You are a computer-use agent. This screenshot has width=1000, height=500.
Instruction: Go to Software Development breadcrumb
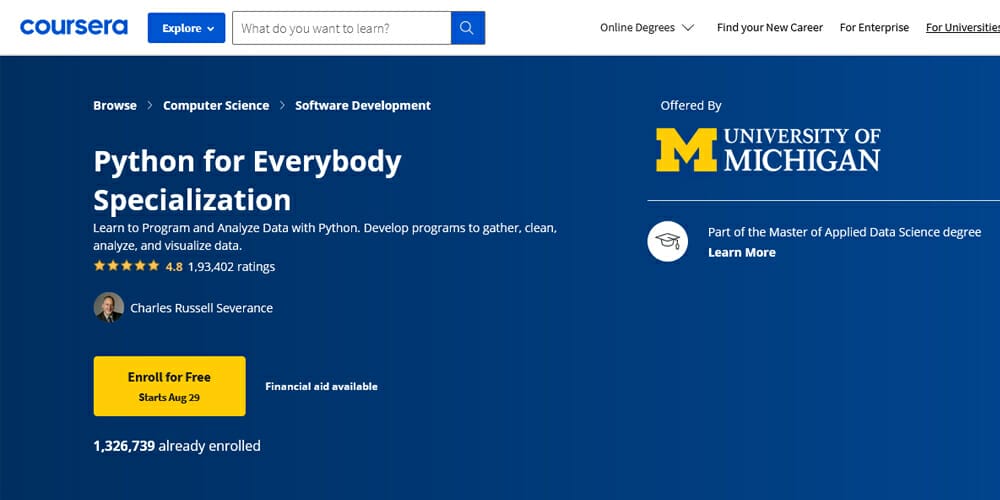coord(363,105)
